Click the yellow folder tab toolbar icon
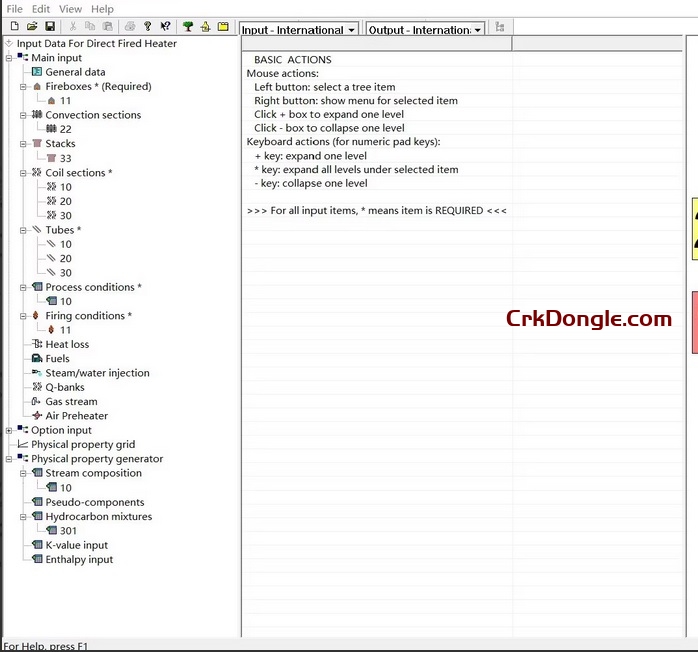The width and height of the screenshot is (698, 652). point(223,26)
